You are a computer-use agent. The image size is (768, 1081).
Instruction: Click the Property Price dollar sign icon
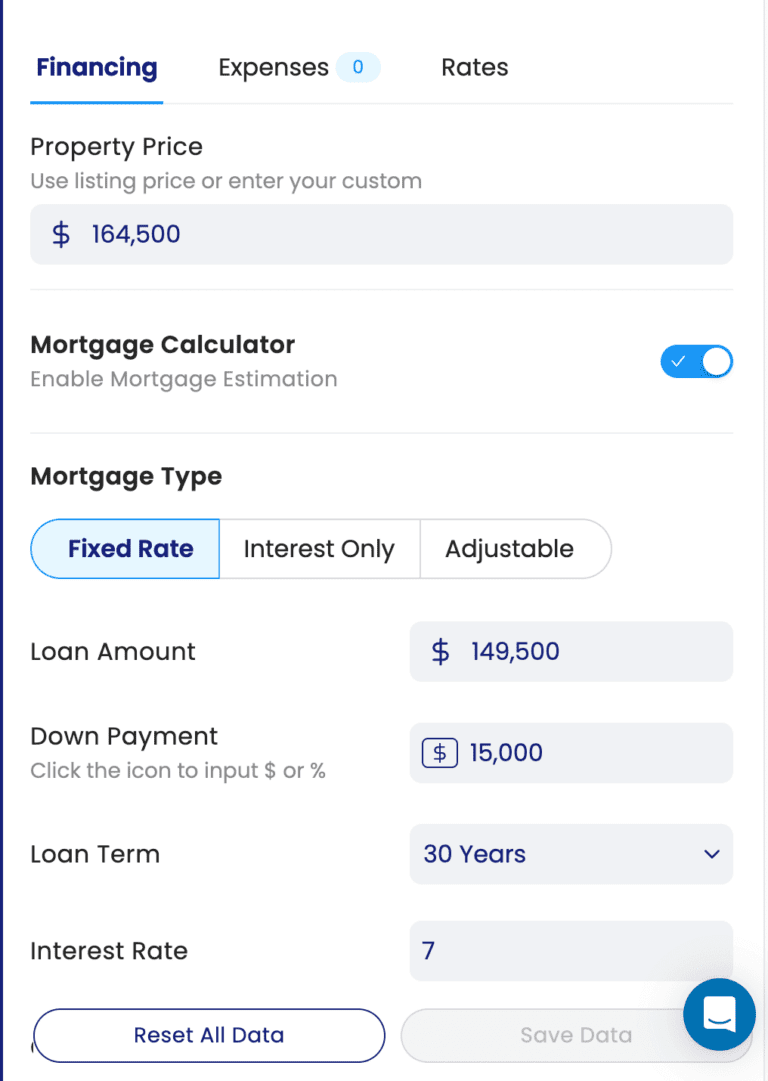[61, 235]
